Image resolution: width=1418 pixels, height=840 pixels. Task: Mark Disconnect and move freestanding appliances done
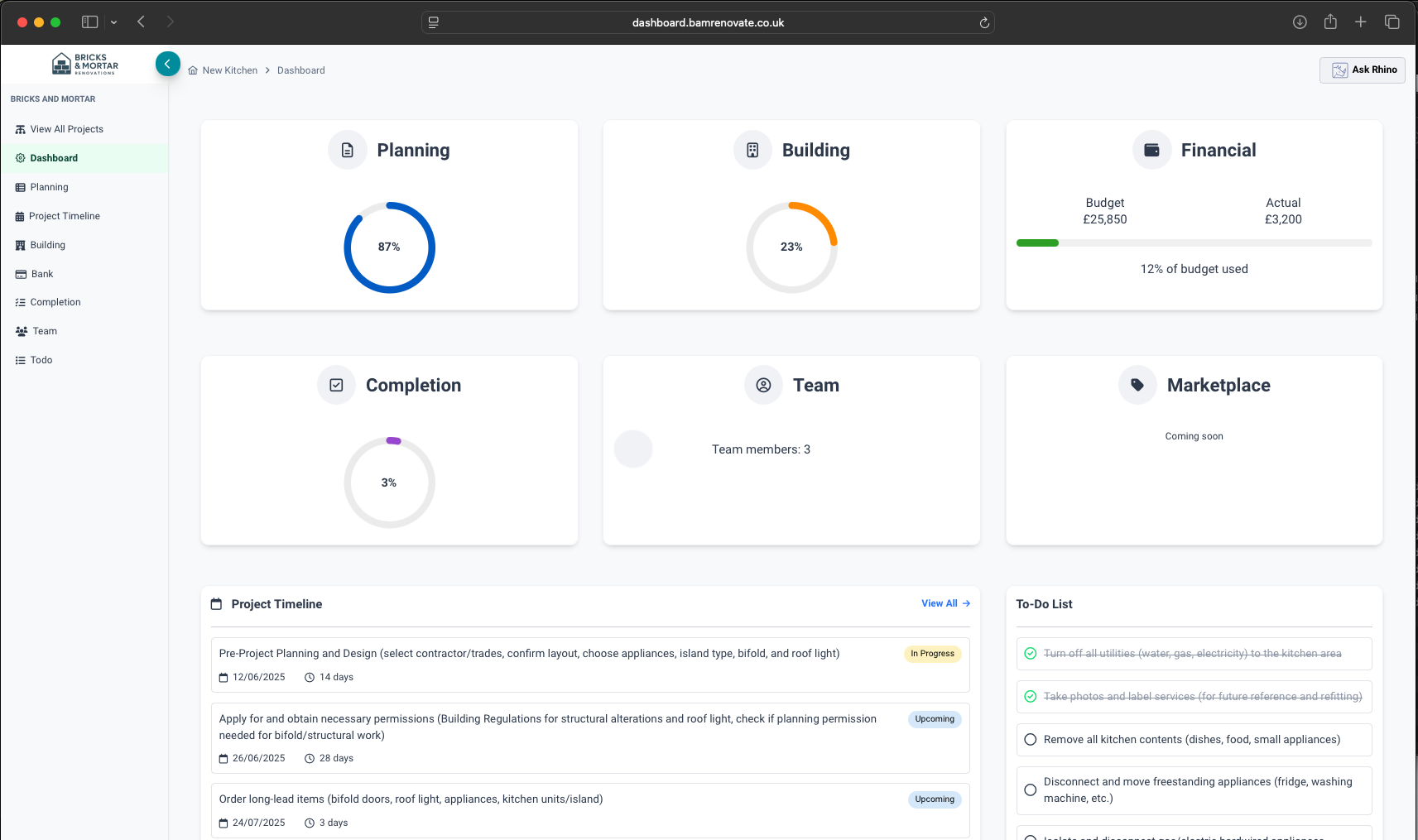point(1031,790)
